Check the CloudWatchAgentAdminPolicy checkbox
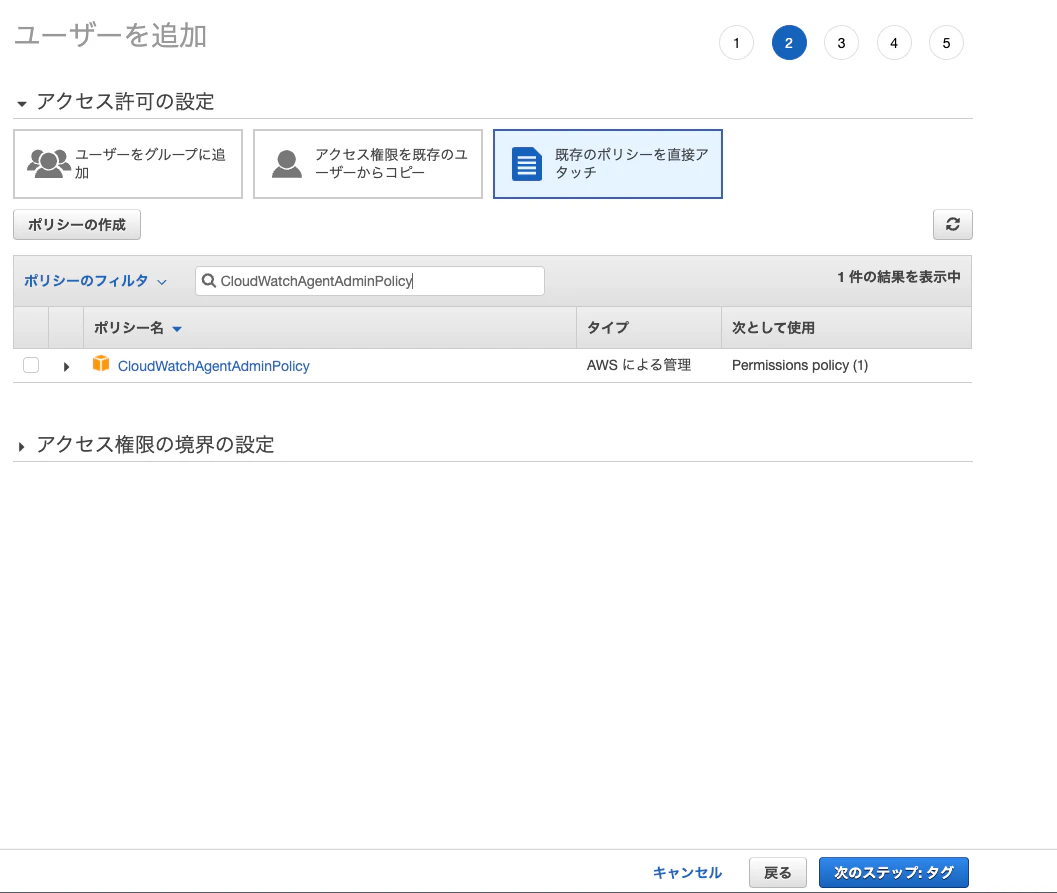This screenshot has height=893, width=1057. coord(31,365)
